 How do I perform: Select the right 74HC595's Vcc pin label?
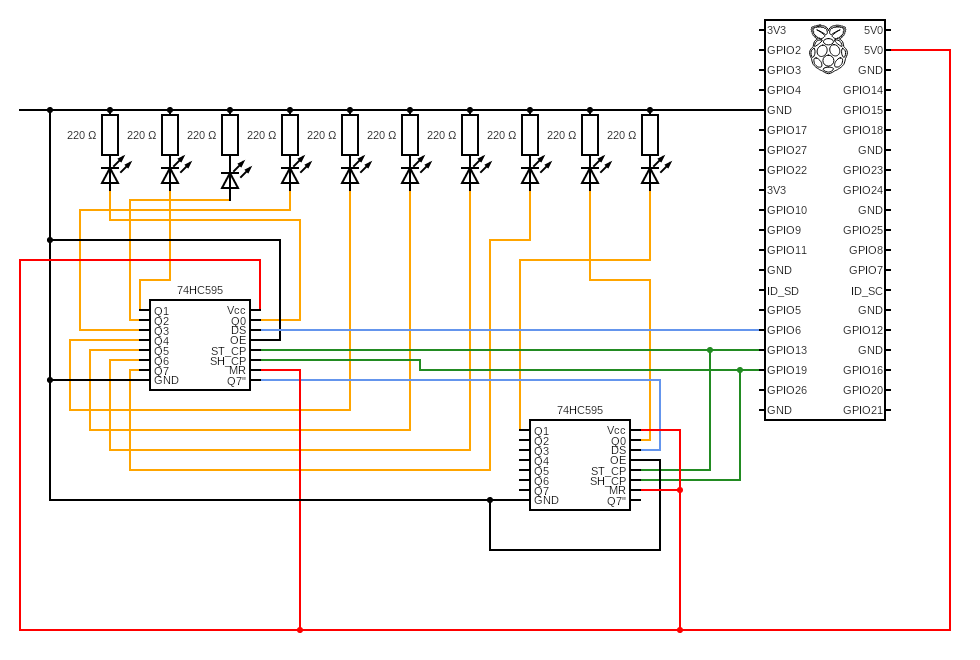tap(616, 430)
